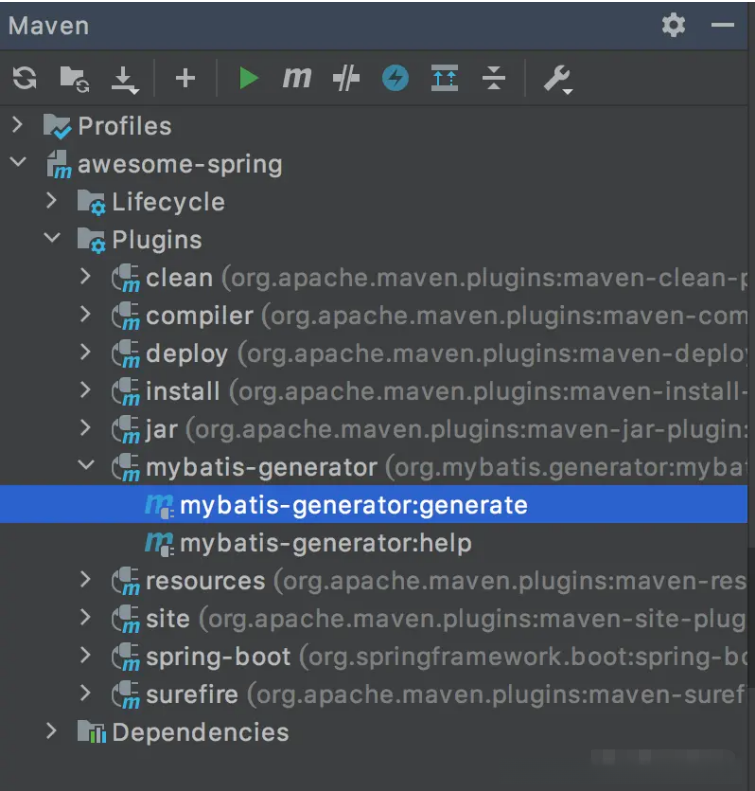Select the Lifecycle tree row
This screenshot has width=755, height=791.
pyautogui.click(x=374, y=202)
